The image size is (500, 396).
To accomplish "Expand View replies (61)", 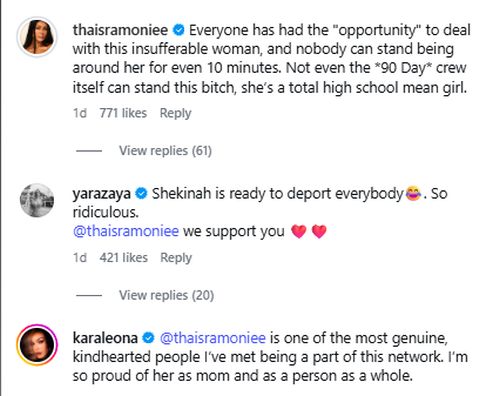I will pos(165,151).
